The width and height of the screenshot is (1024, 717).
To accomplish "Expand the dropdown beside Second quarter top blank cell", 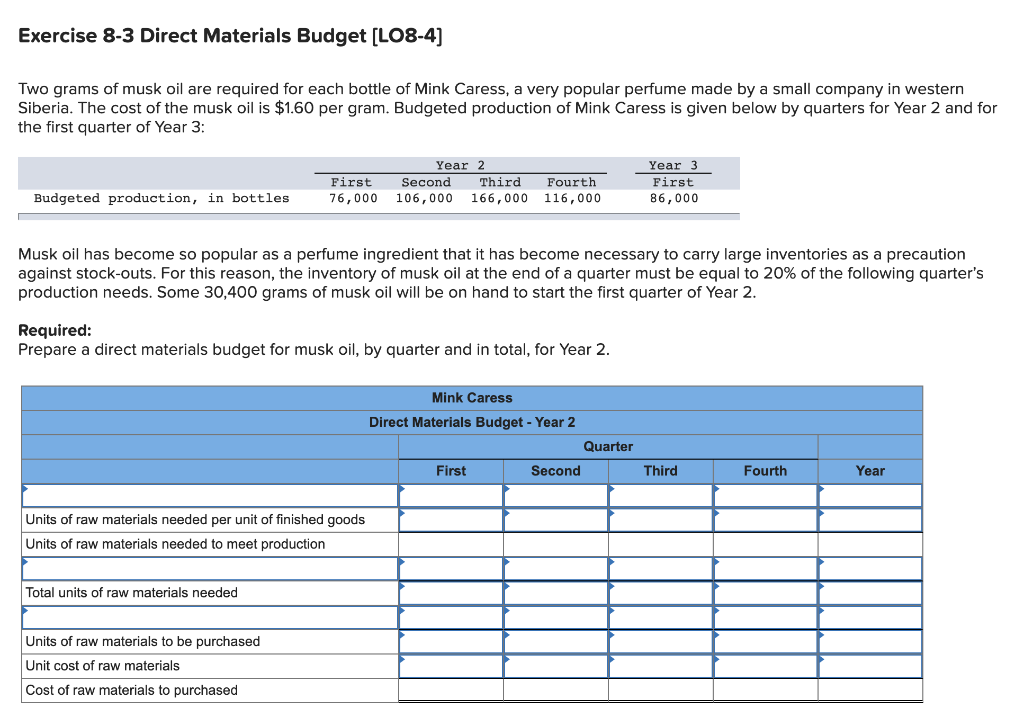I will coord(510,495).
